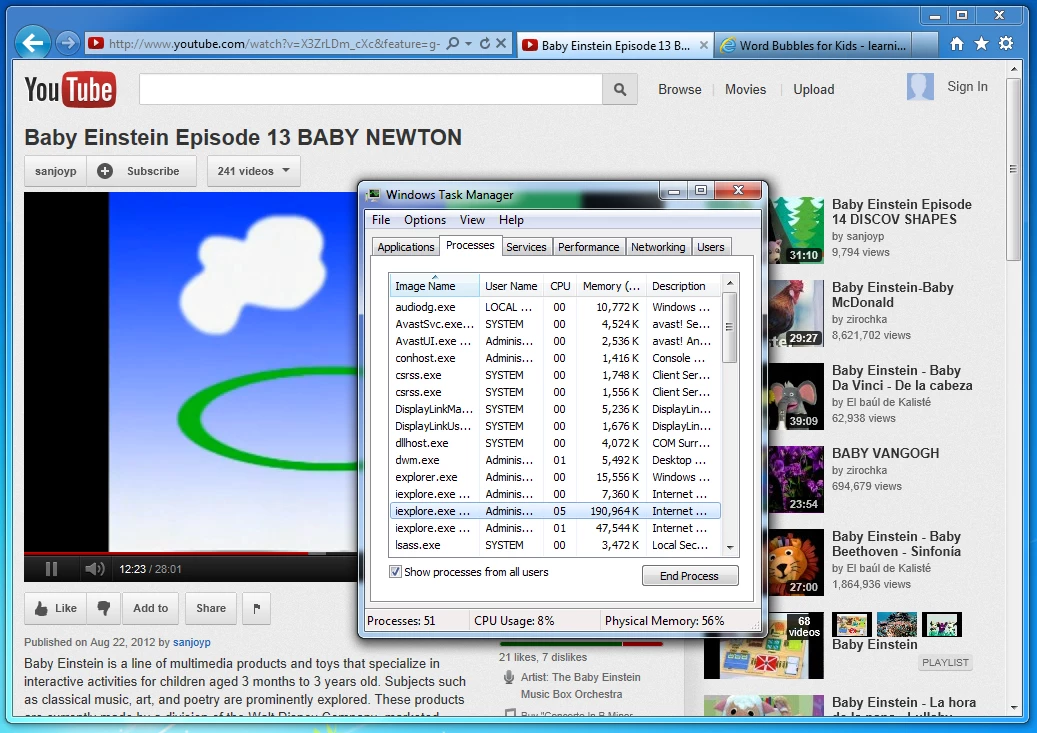Open the browser Home icon

[x=956, y=44]
